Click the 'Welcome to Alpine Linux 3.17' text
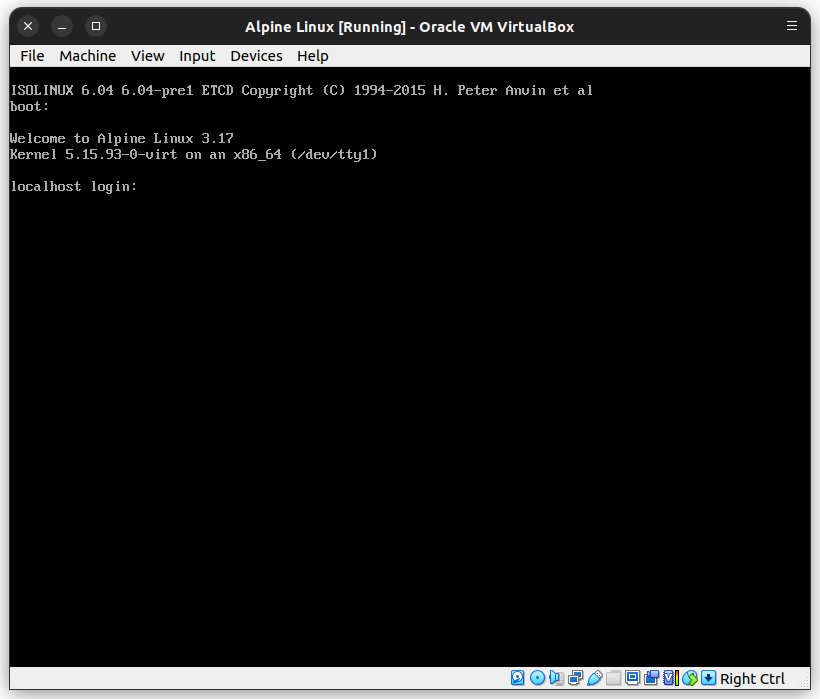Viewport: 820px width, 699px height. pos(121,139)
